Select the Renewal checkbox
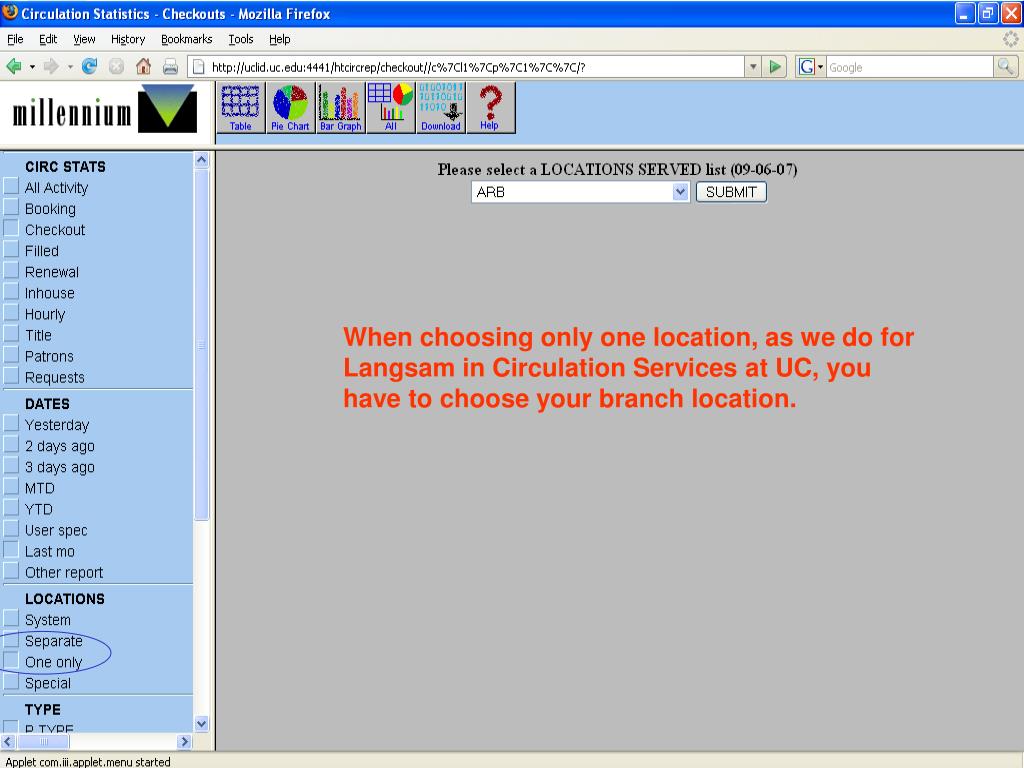Image resolution: width=1024 pixels, height=768 pixels. coord(11,271)
